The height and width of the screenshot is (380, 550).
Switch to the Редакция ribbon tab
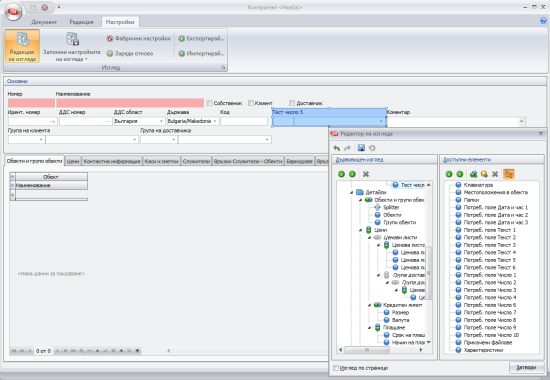click(x=81, y=22)
